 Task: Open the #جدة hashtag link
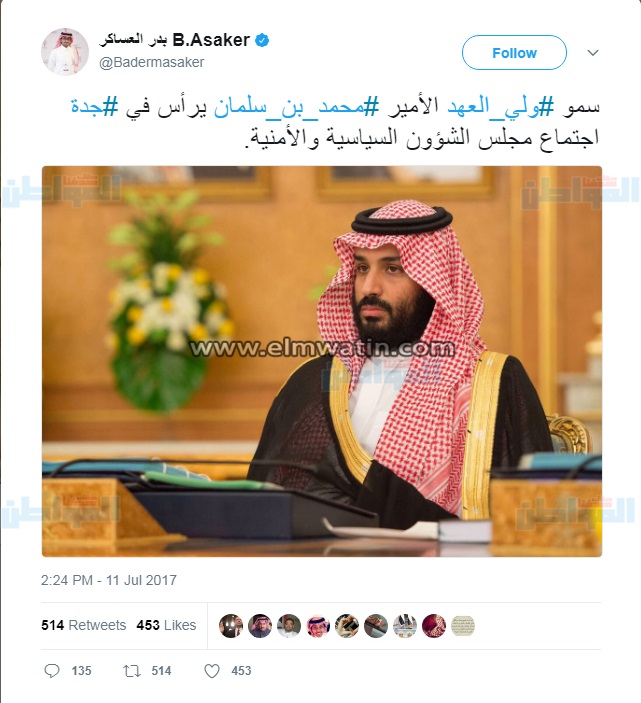point(95,108)
